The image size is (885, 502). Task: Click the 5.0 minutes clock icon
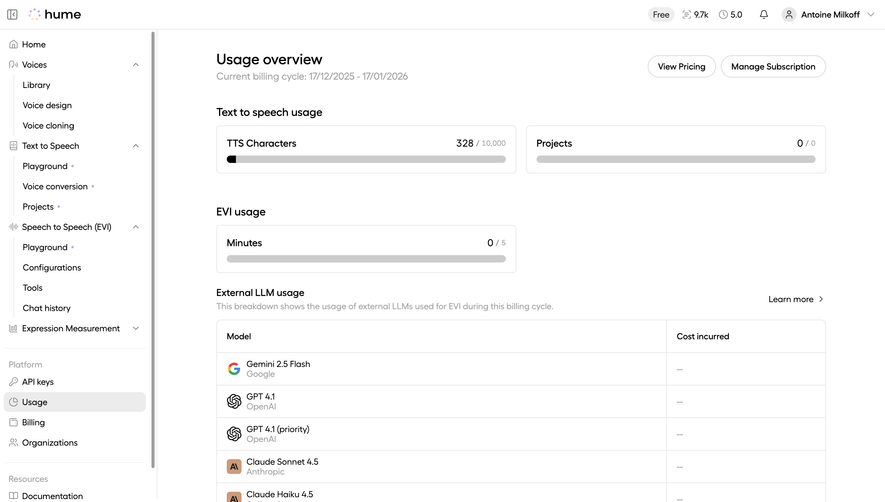(723, 15)
